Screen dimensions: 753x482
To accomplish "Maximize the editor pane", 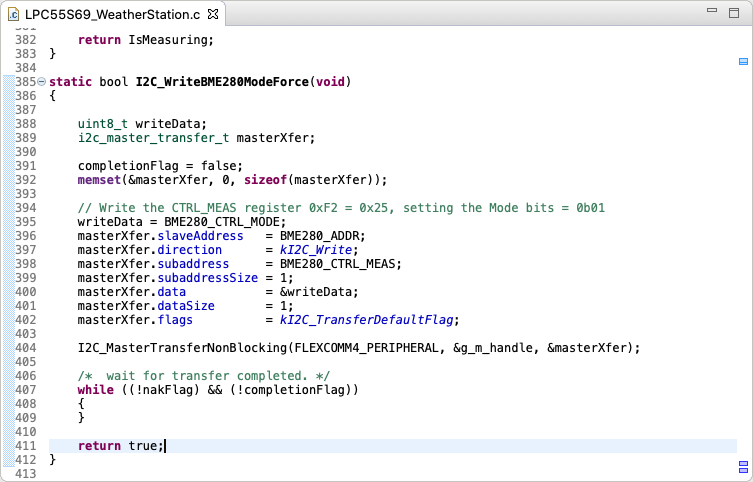I will 735,12.
